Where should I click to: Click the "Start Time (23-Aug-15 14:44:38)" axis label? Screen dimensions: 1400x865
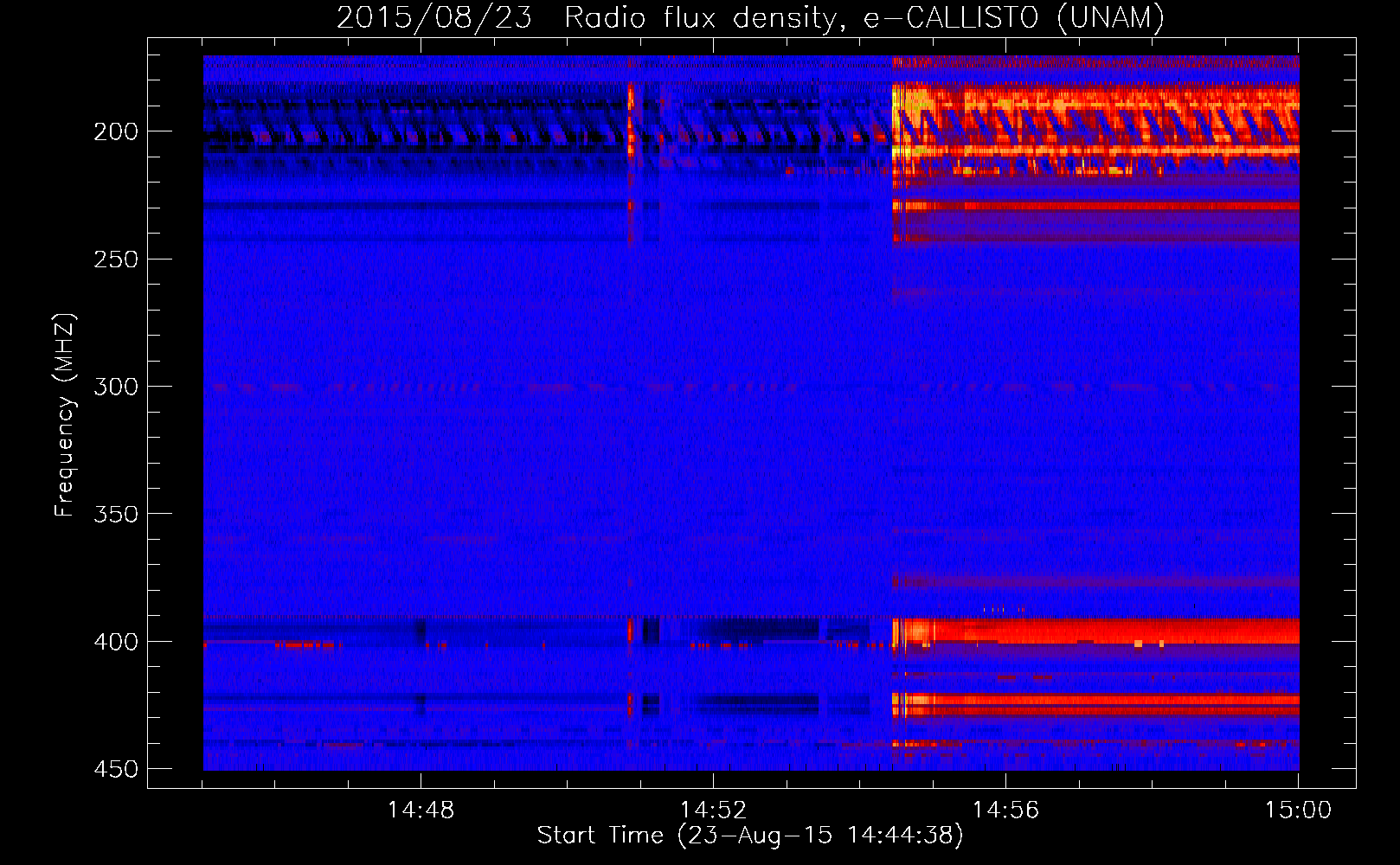(750, 836)
